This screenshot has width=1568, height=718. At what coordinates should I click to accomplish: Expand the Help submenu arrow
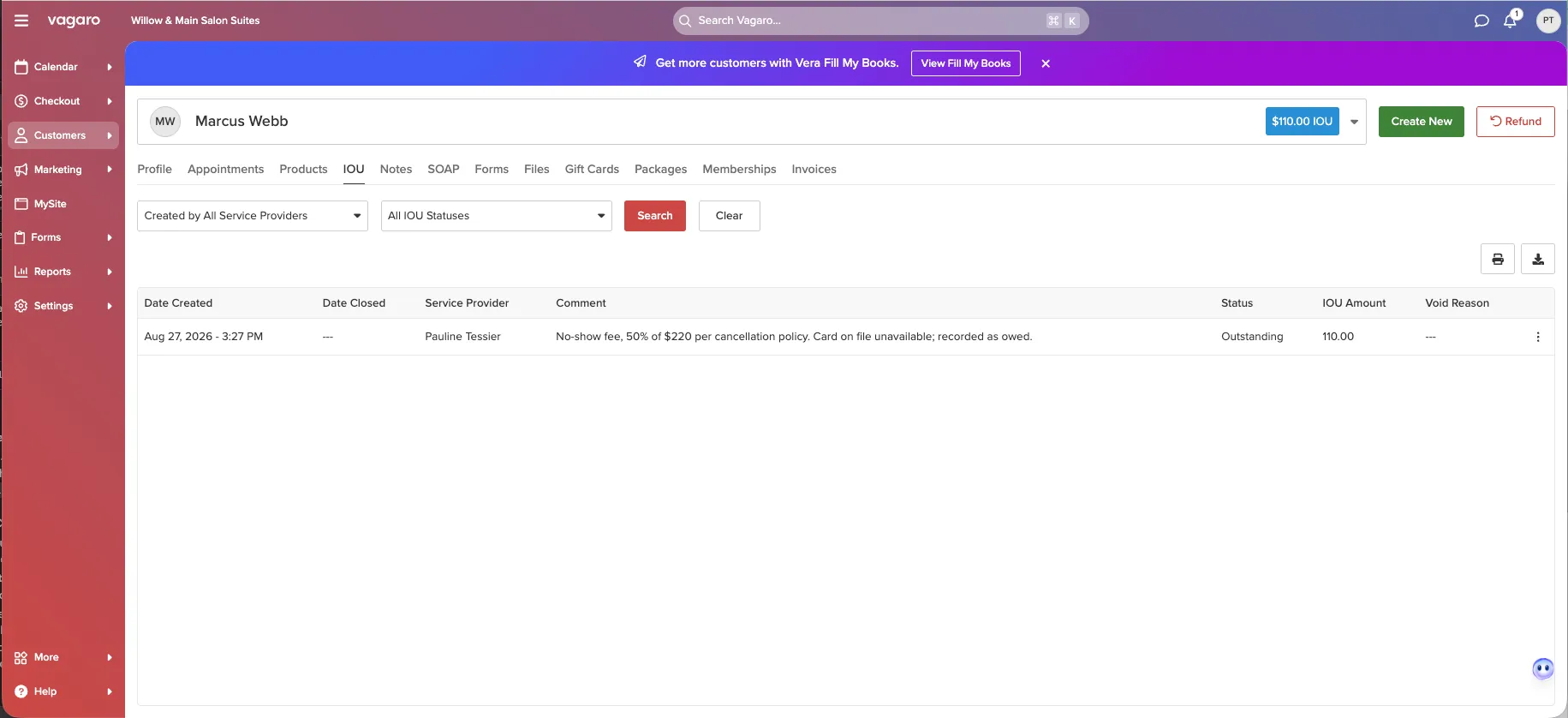(110, 691)
